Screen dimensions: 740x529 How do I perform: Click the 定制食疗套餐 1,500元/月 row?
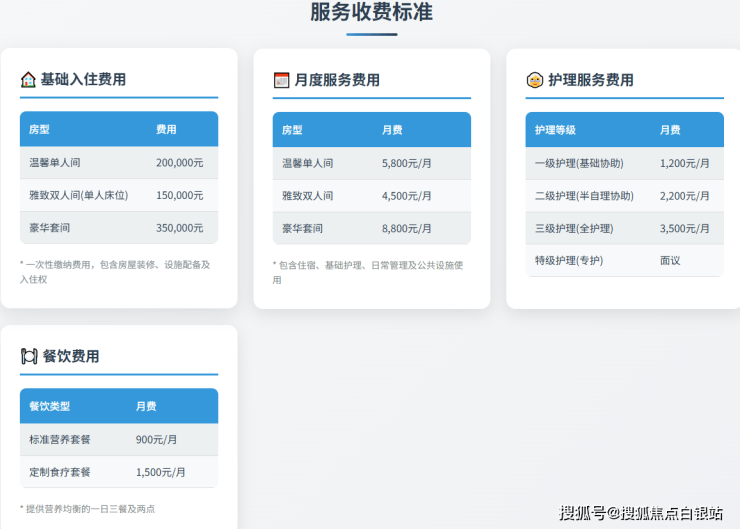(118, 472)
